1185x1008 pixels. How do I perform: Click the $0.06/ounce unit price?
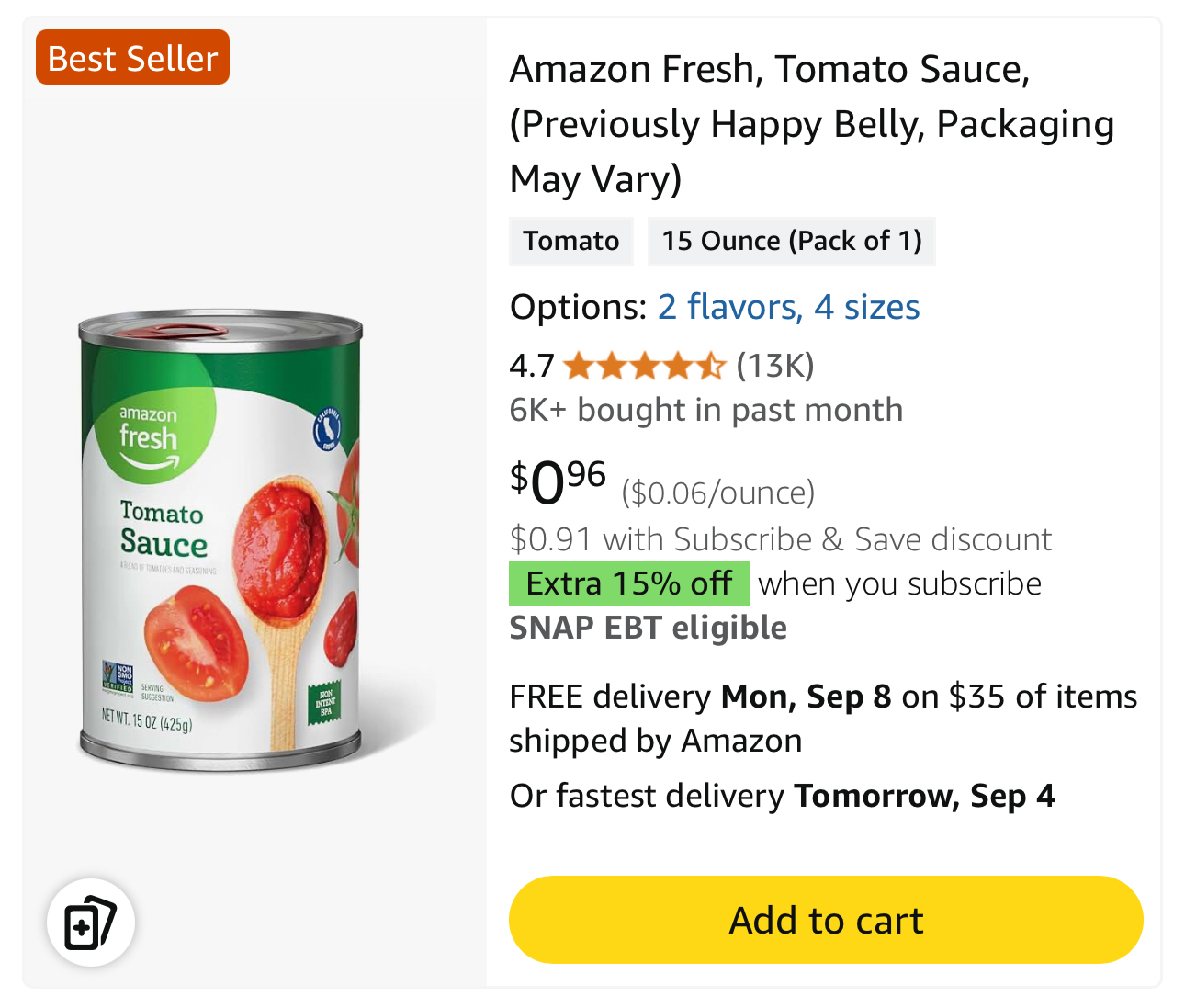click(x=717, y=493)
